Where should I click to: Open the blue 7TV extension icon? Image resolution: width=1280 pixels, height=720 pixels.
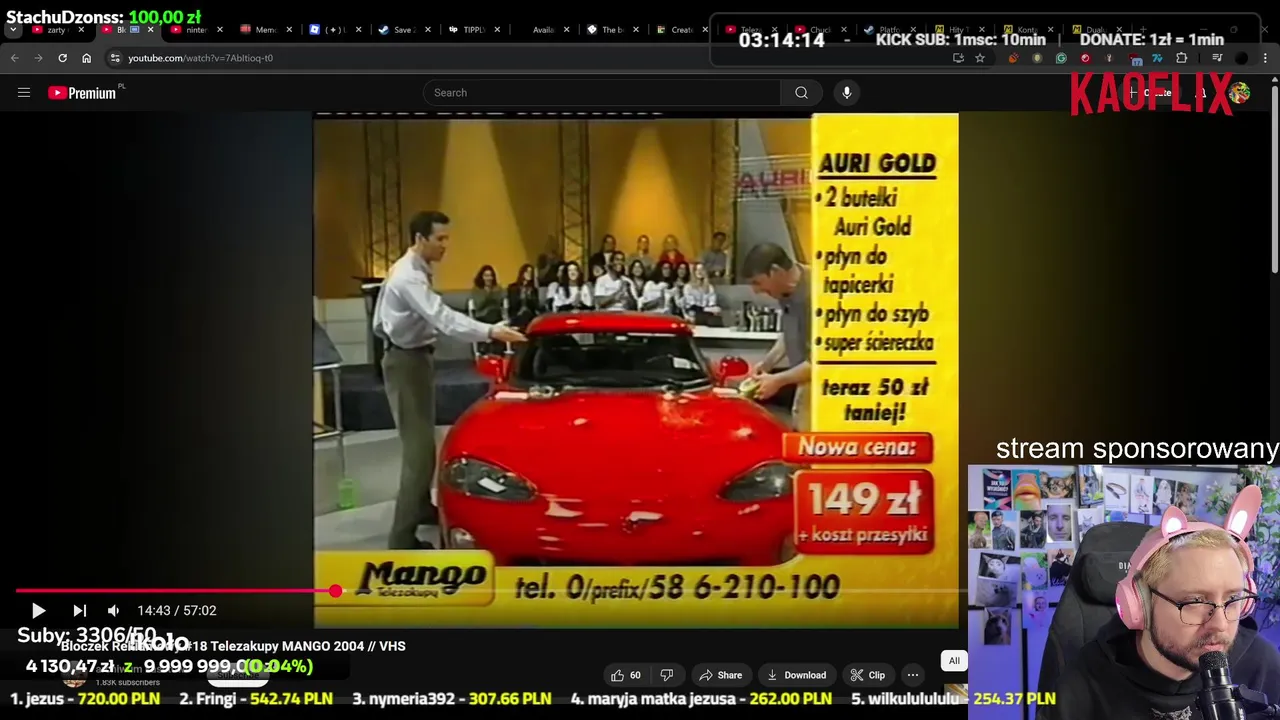(1157, 58)
